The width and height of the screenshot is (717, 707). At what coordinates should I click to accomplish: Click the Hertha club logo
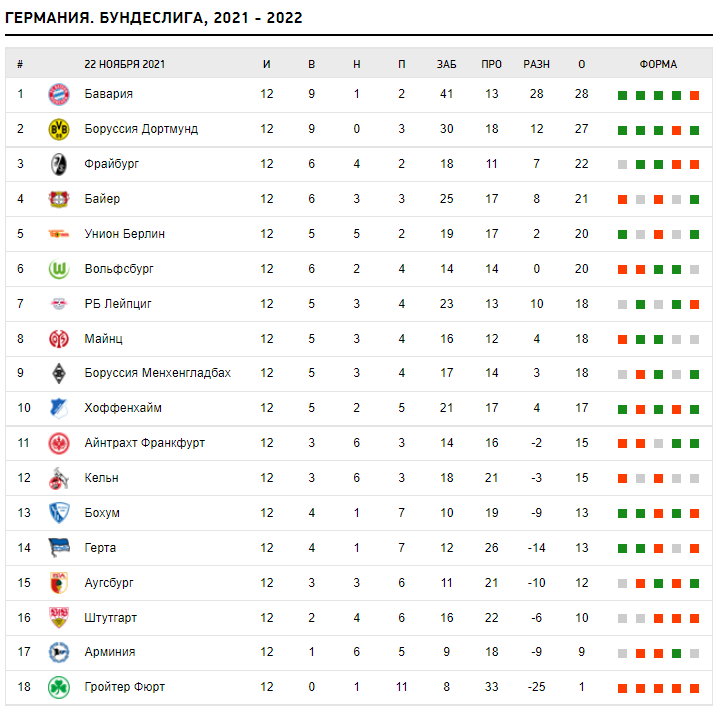pos(59,548)
